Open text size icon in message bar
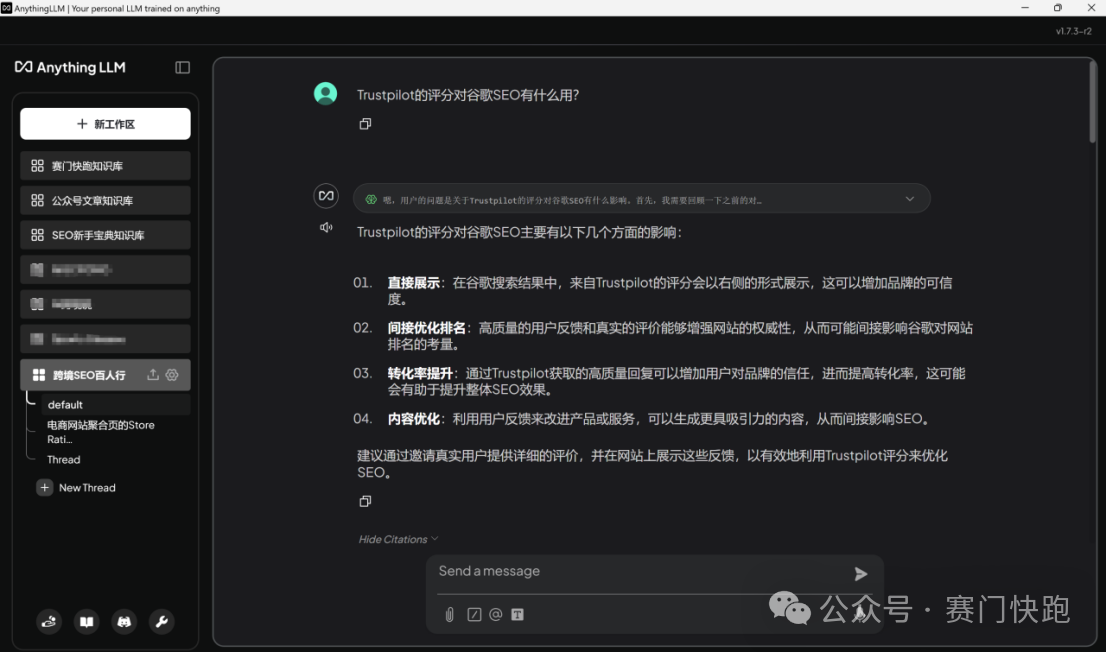The width and height of the screenshot is (1106, 653). 518,615
